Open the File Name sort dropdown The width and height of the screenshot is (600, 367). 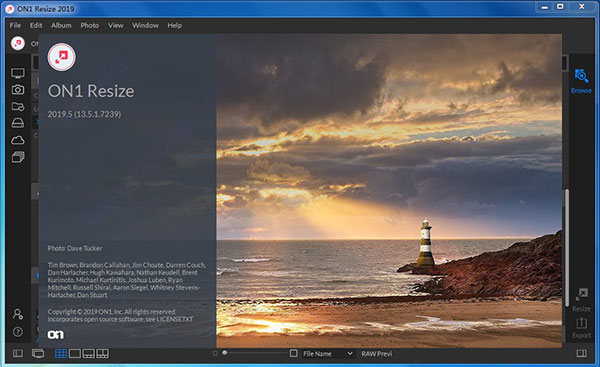(x=328, y=354)
